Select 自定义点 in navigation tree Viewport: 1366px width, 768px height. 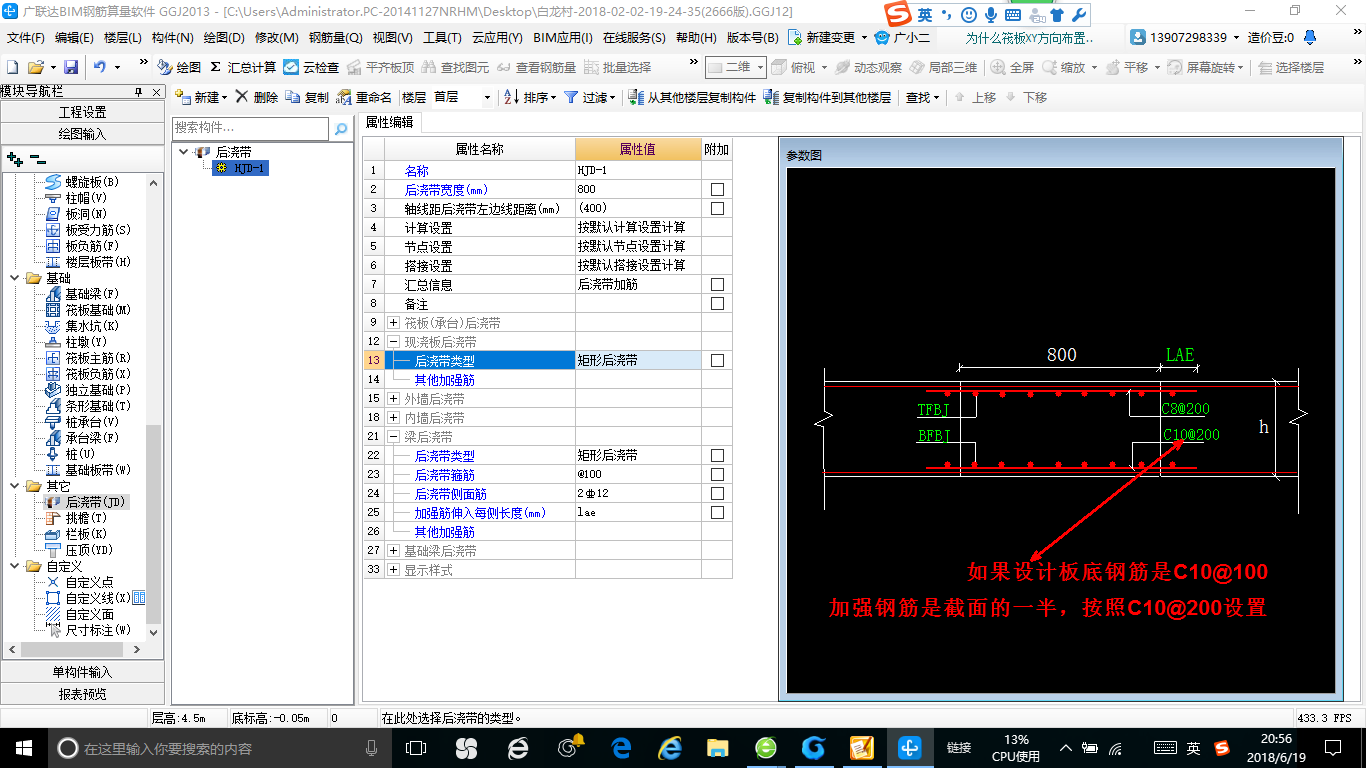point(80,582)
